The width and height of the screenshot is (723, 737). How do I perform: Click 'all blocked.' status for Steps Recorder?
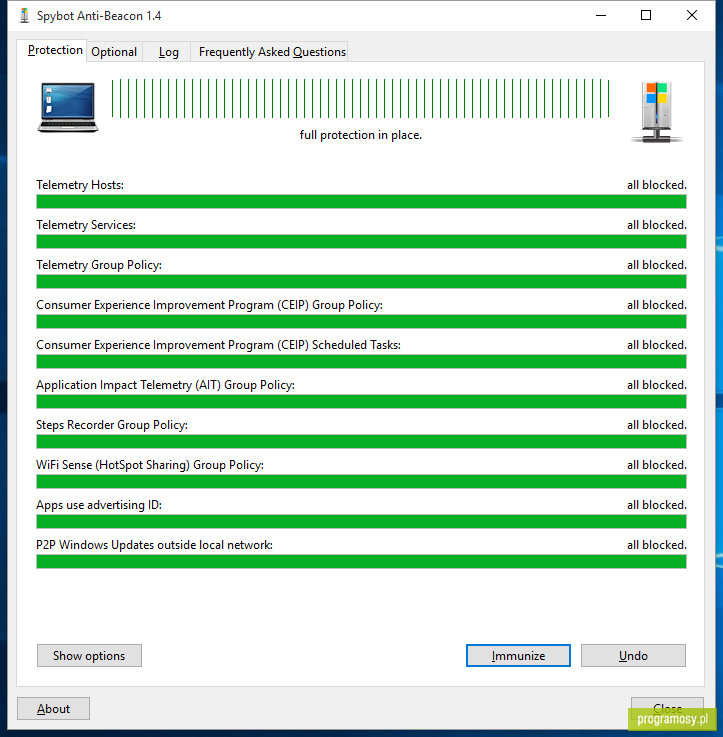click(657, 424)
